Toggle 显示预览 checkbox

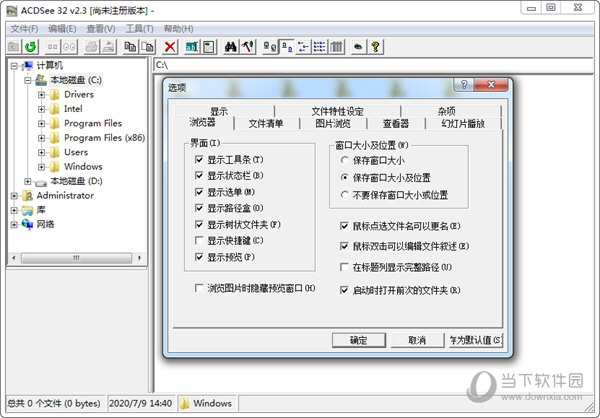(199, 257)
